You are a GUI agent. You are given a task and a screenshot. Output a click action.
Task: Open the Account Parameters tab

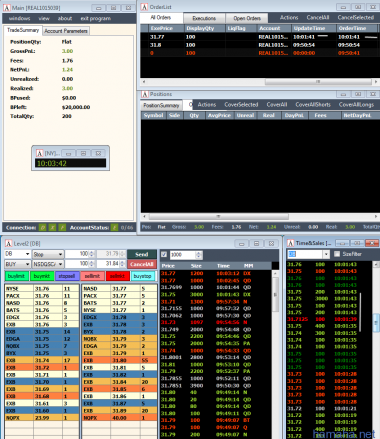(66, 31)
